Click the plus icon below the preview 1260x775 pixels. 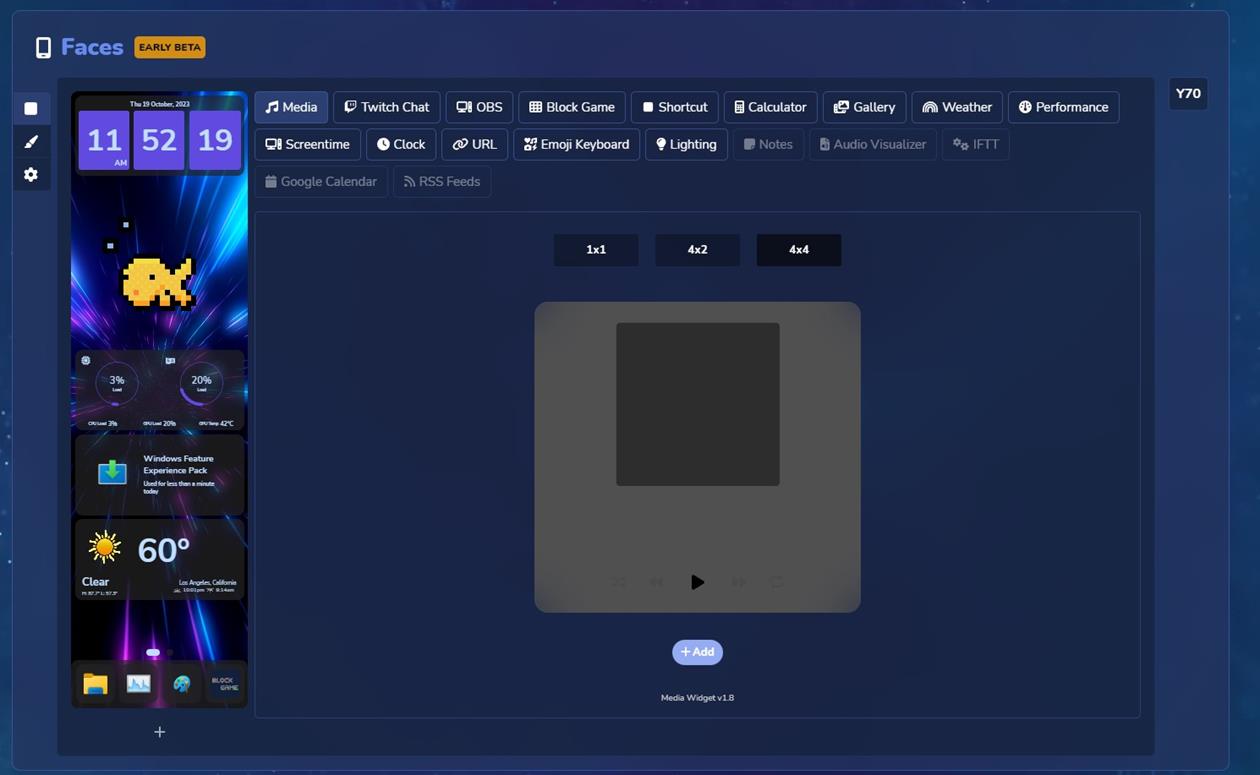pos(159,732)
